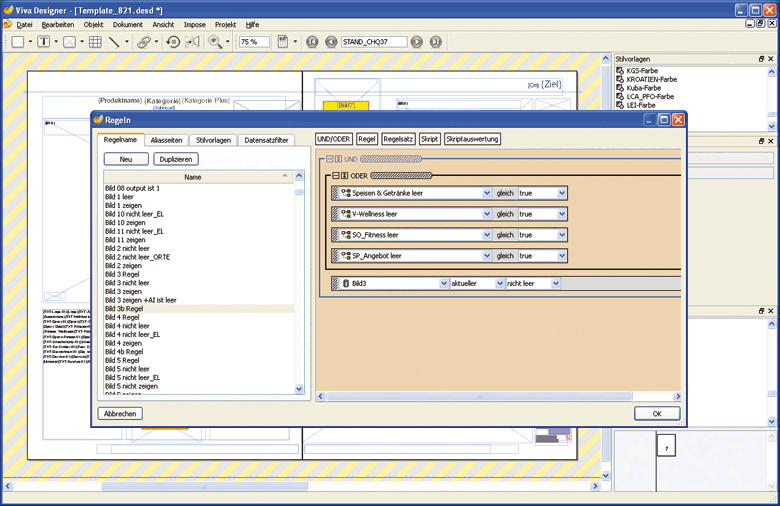The width and height of the screenshot is (780, 506).
Task: Open true dropdown for V-Wellness leer
Action: (562, 213)
